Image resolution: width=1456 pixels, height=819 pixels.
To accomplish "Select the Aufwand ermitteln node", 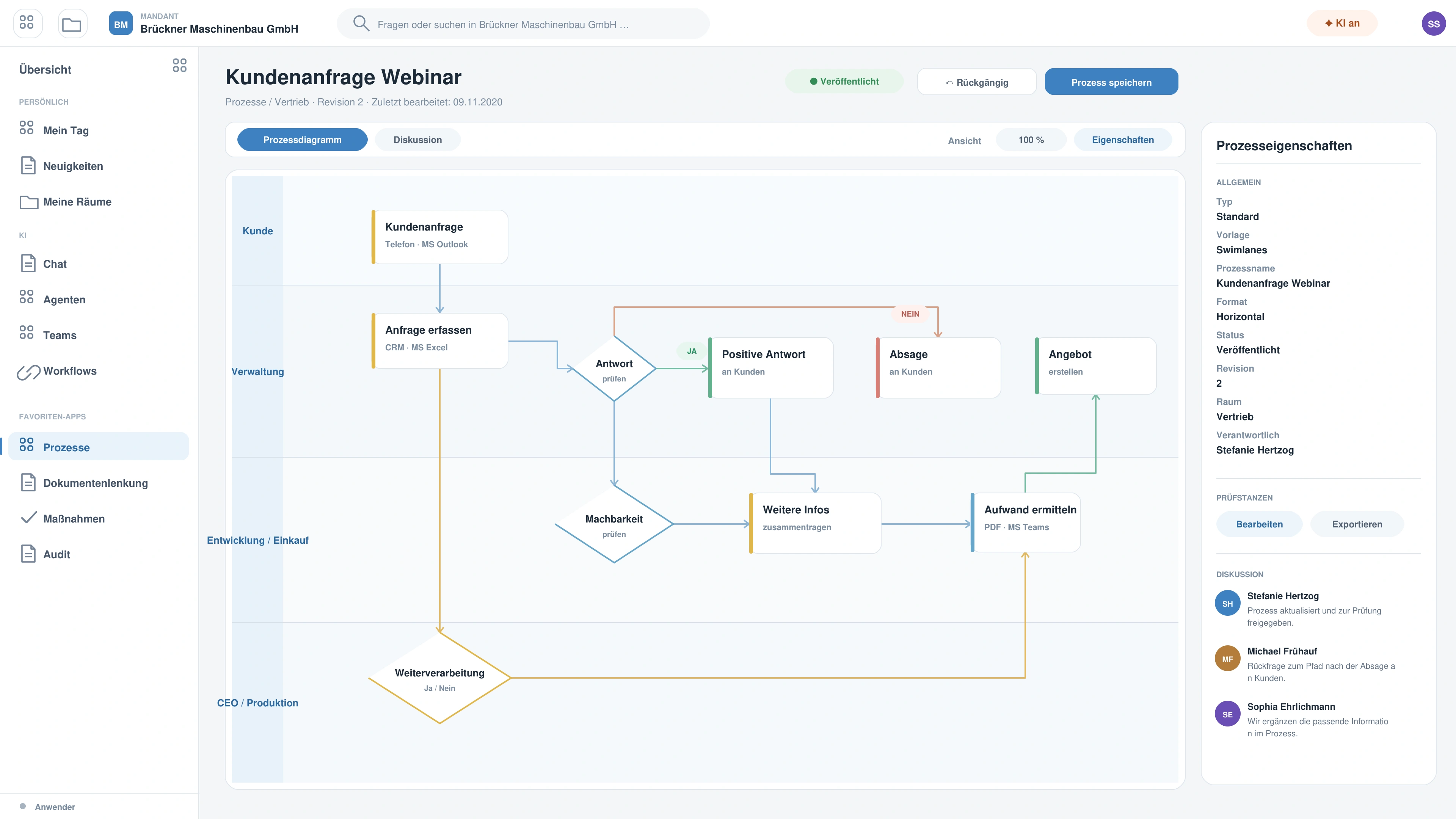I will [1025, 522].
